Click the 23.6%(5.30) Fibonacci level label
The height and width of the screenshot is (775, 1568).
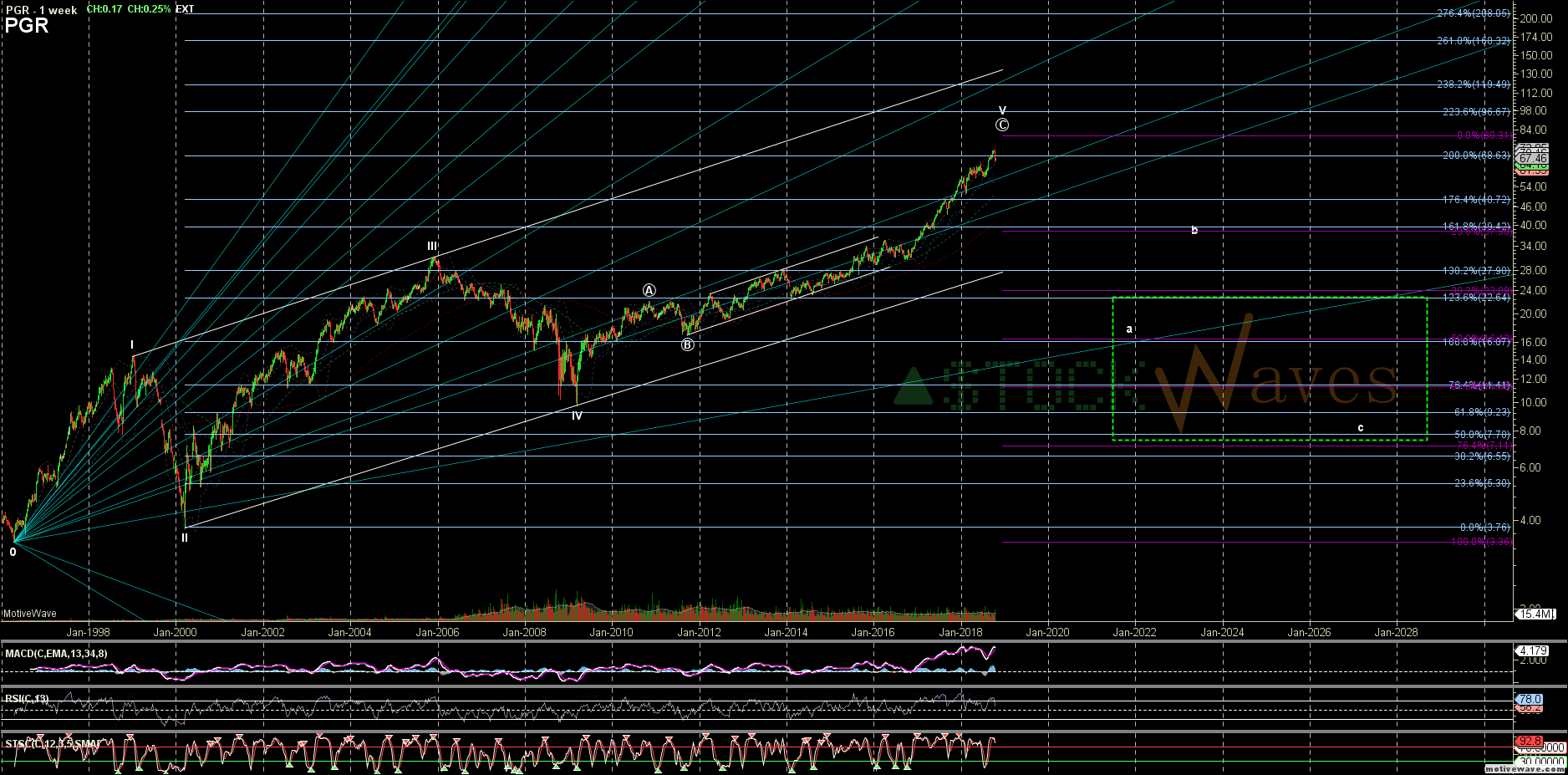pos(1482,483)
